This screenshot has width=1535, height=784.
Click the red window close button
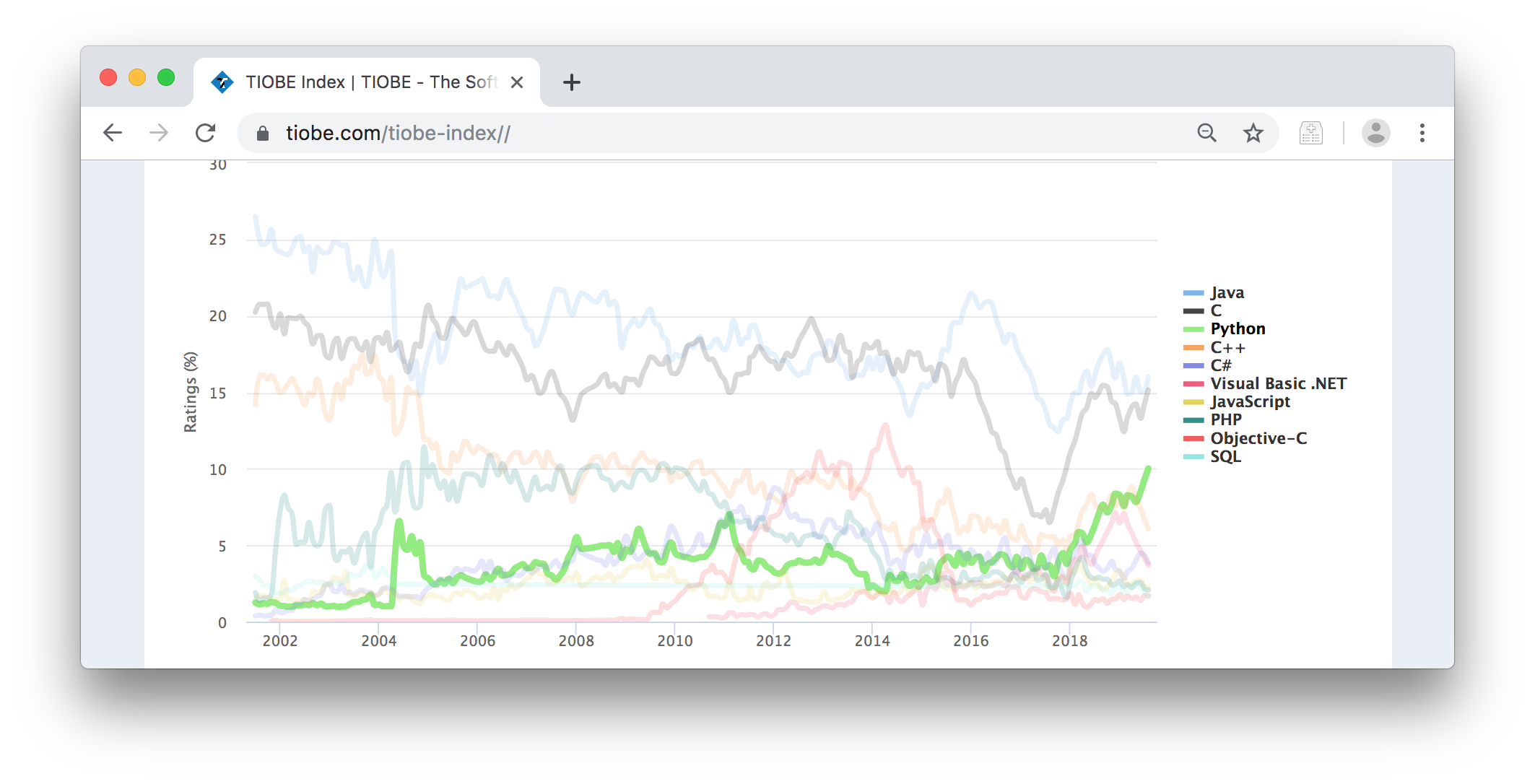click(108, 77)
